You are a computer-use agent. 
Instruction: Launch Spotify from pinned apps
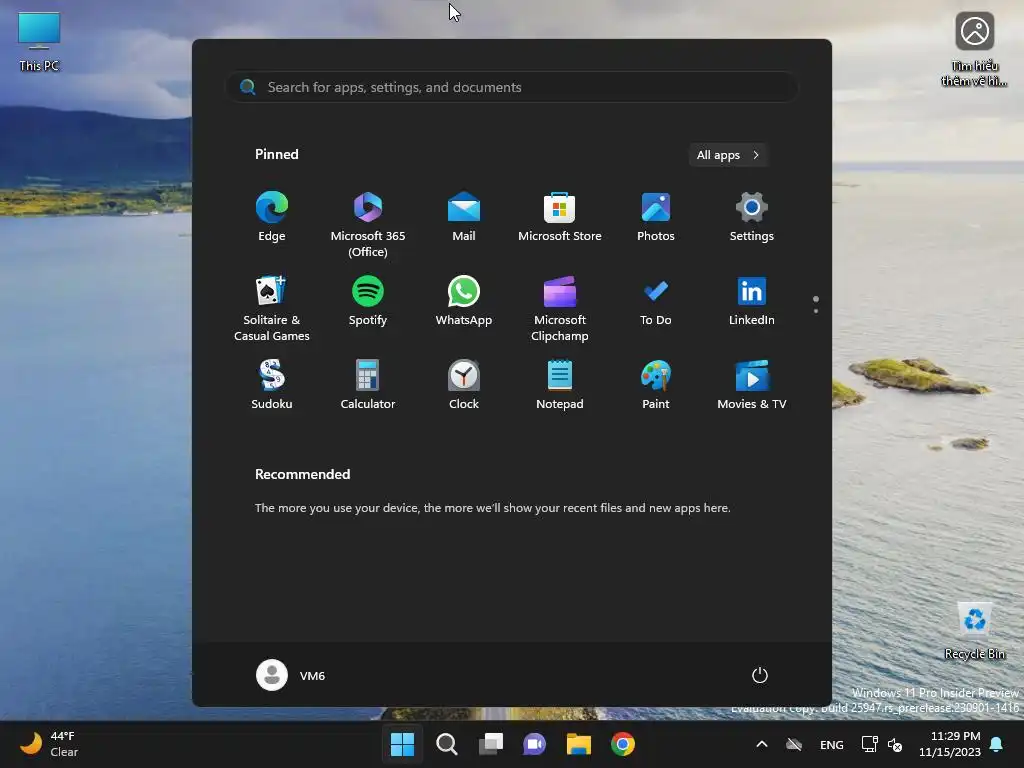coord(368,302)
